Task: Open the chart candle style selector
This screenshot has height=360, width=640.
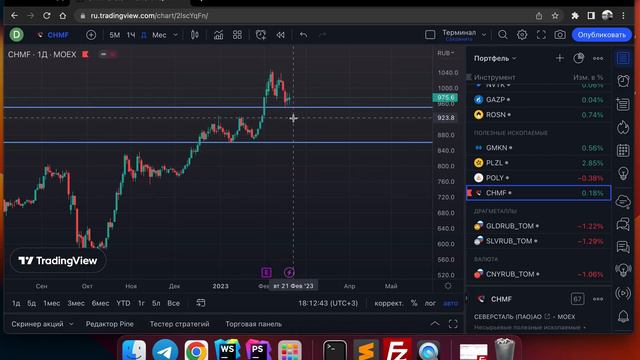Action: 195,35
